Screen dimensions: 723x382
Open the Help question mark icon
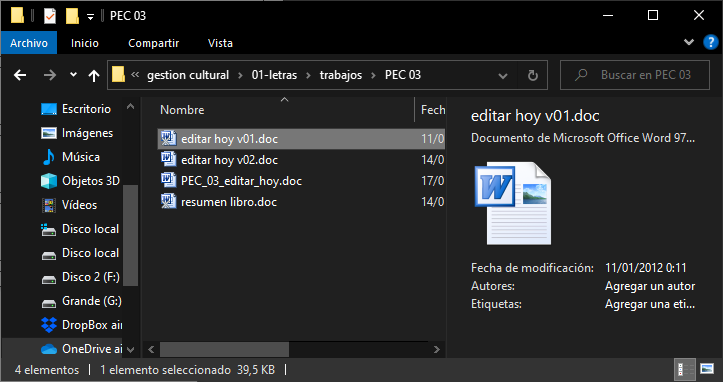[x=711, y=42]
